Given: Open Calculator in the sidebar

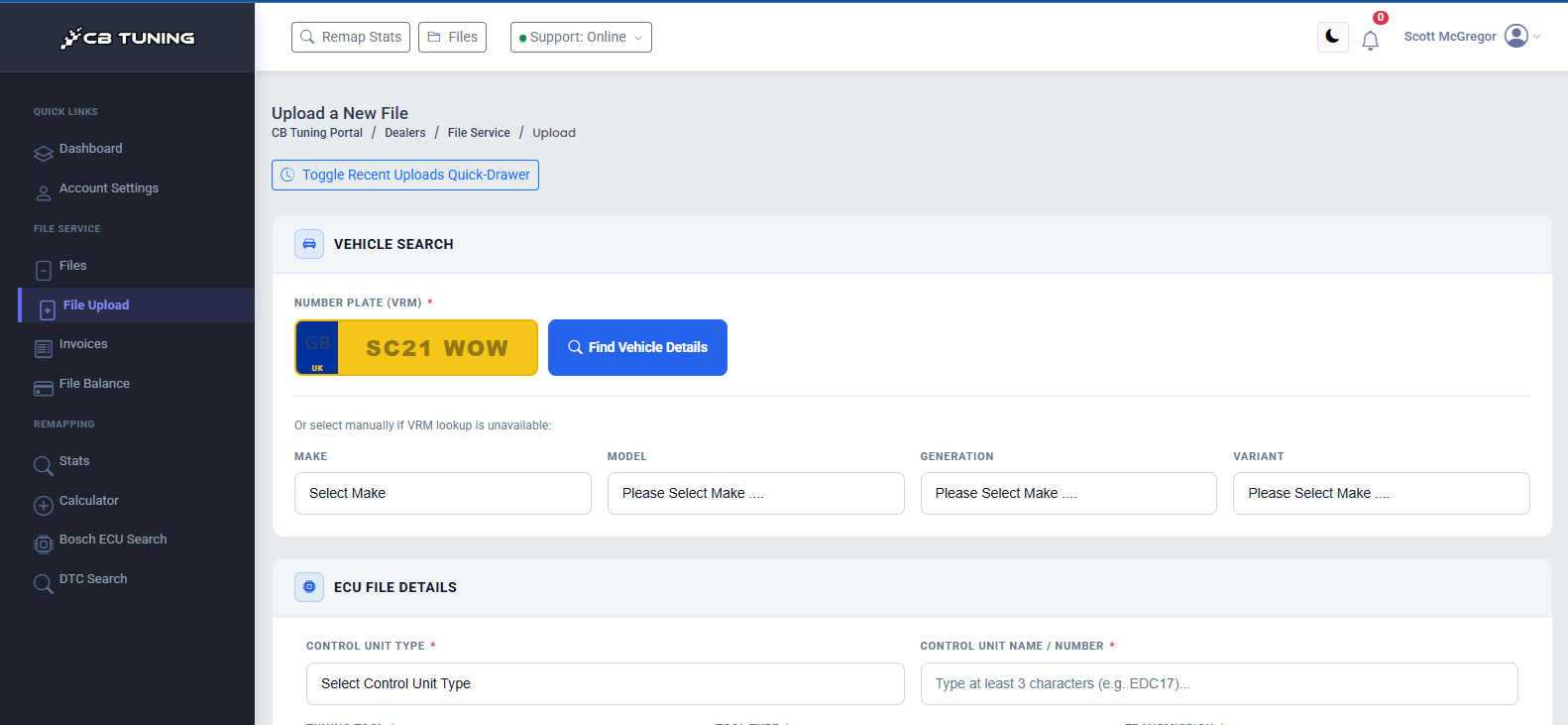Looking at the screenshot, I should [89, 501].
